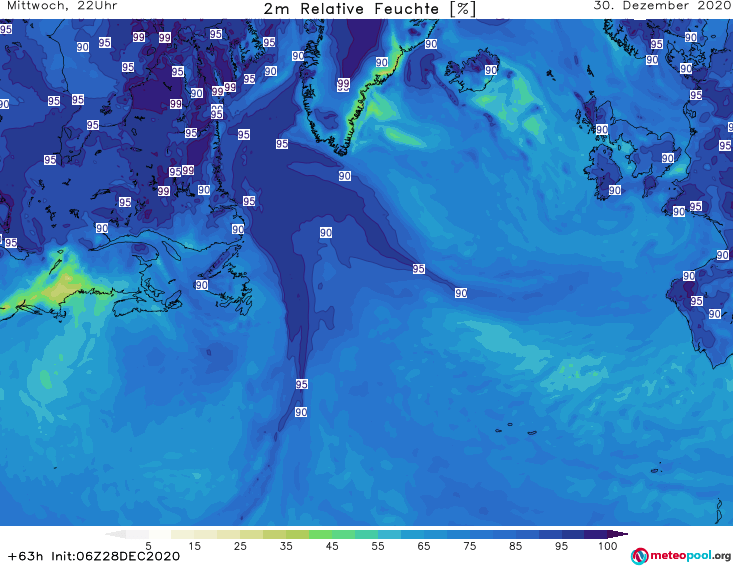Click the 90 contour label on Iceland
This screenshot has height=566, width=733.
coord(491,70)
